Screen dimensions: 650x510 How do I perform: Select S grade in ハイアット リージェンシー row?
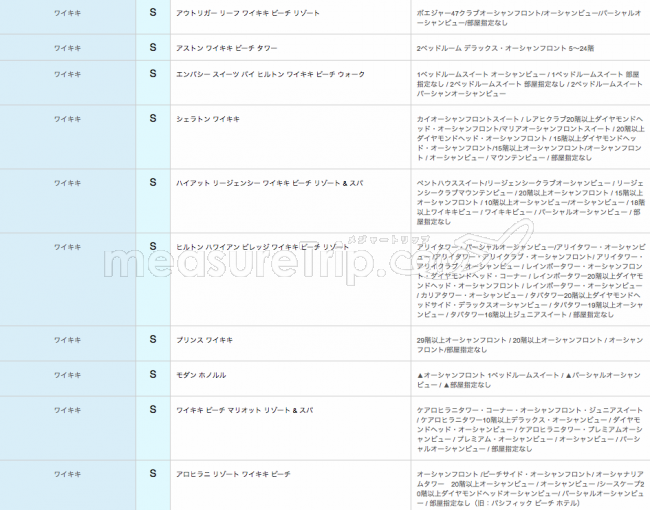pos(153,182)
